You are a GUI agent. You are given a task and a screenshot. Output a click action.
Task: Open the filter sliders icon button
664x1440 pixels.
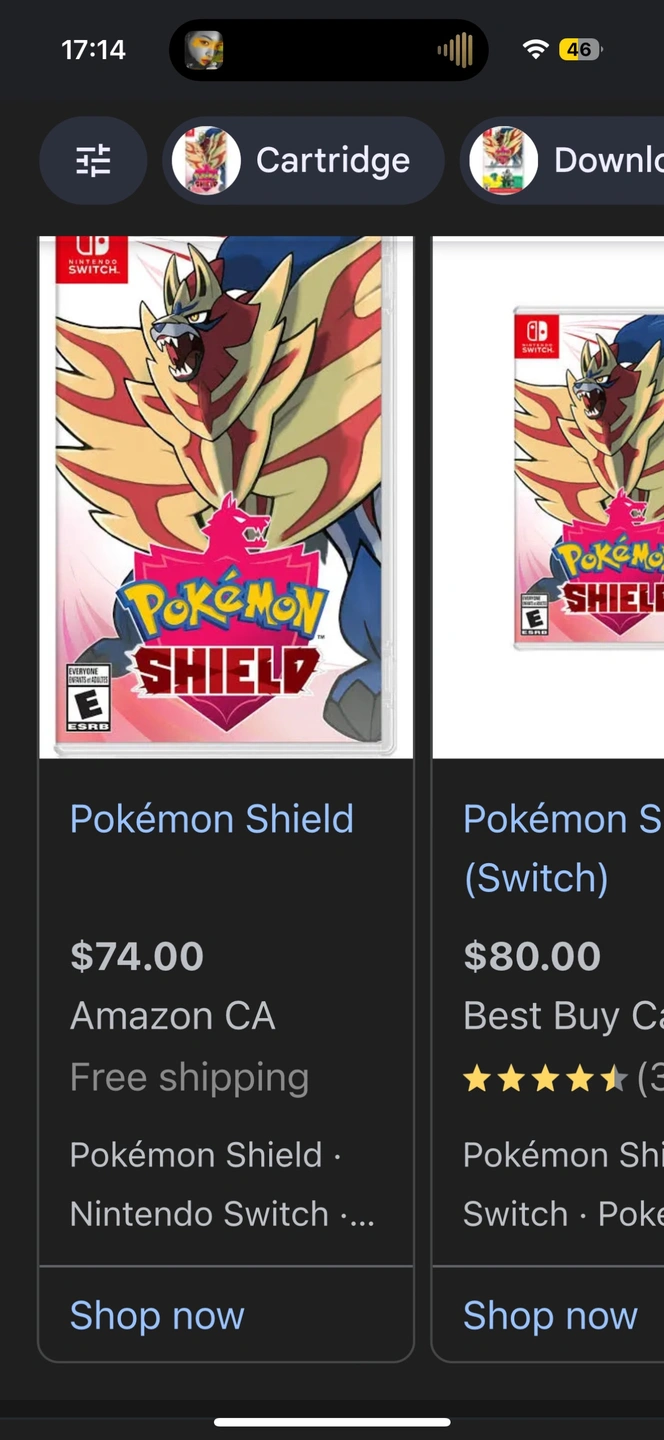click(93, 160)
